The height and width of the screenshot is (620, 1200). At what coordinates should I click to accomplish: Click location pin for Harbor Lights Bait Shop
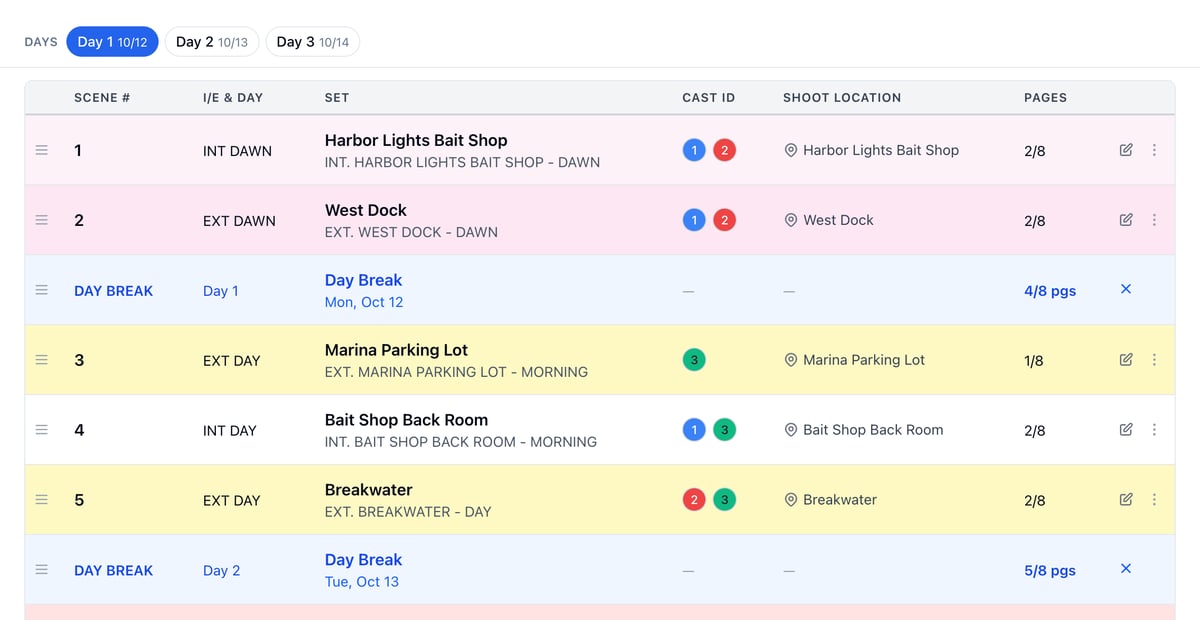coord(790,150)
